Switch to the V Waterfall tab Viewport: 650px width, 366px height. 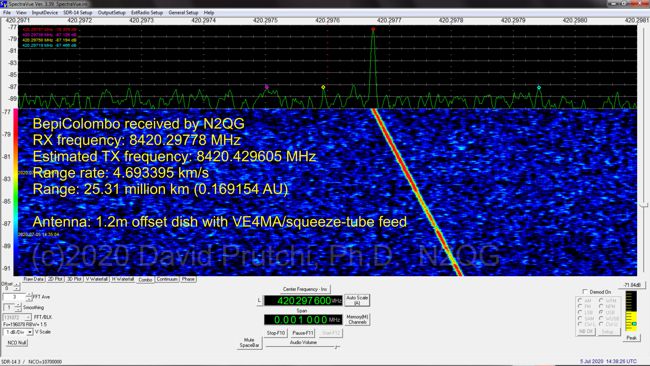(x=97, y=279)
